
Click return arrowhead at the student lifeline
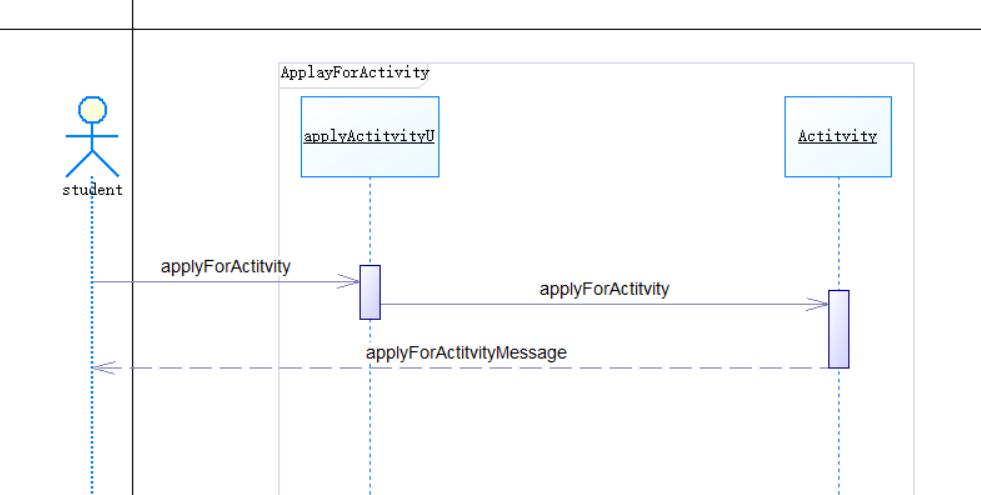pos(102,368)
